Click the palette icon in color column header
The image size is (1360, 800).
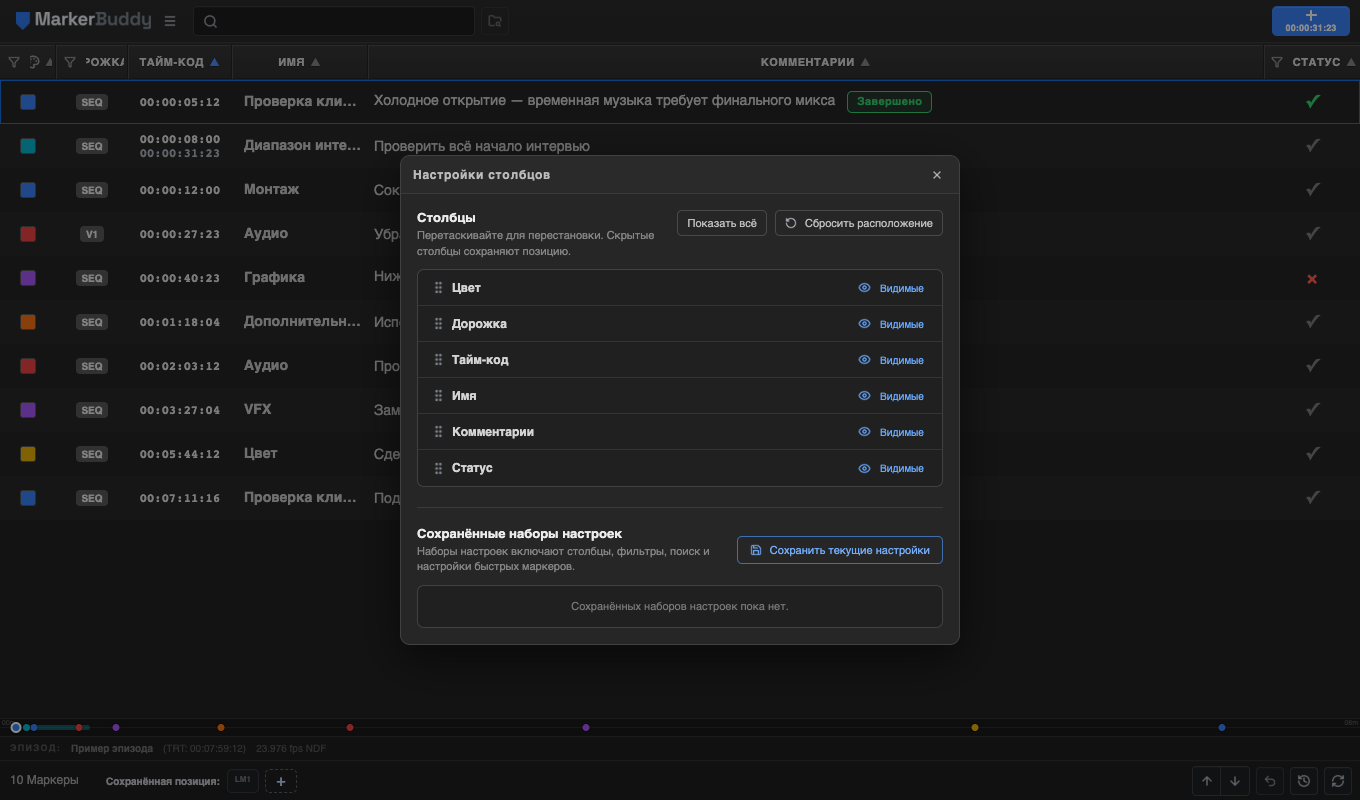click(34, 62)
